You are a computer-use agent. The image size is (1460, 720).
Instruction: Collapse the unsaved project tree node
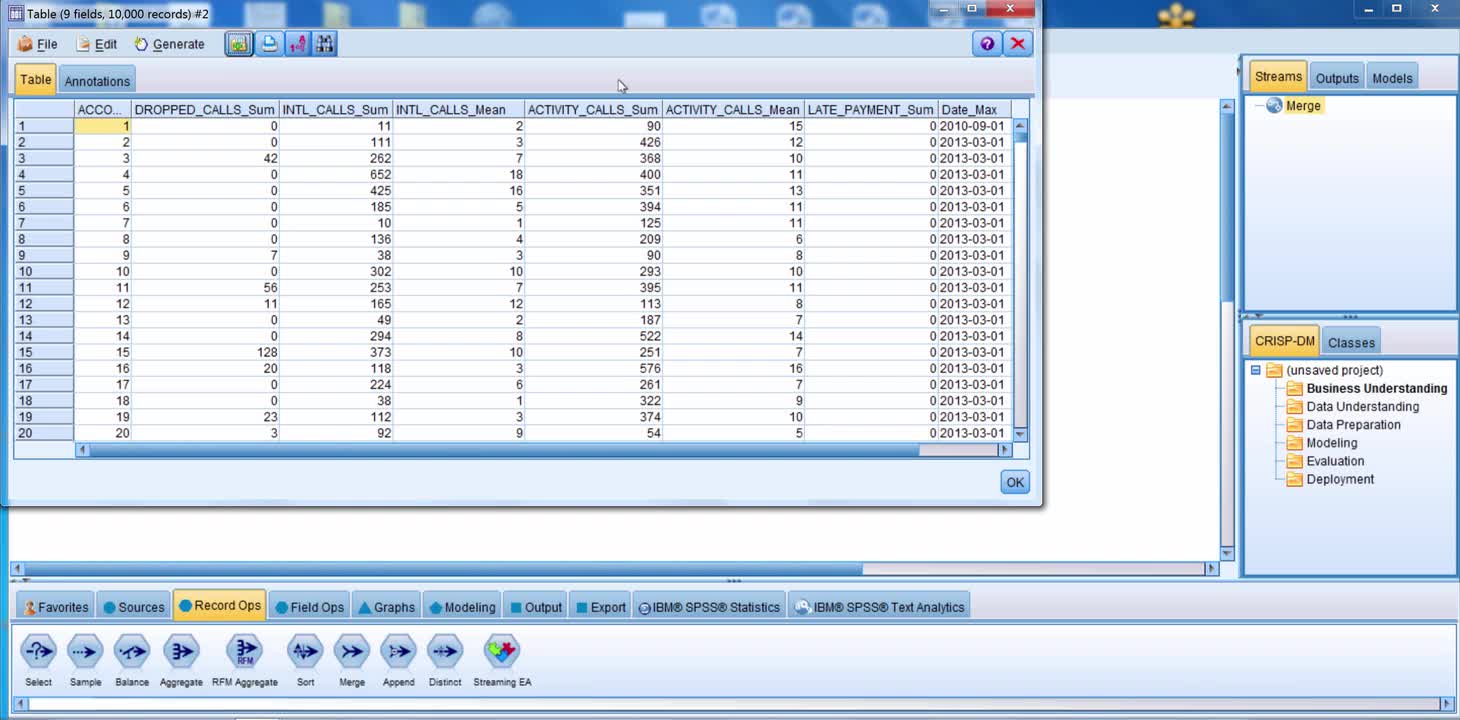click(1256, 371)
